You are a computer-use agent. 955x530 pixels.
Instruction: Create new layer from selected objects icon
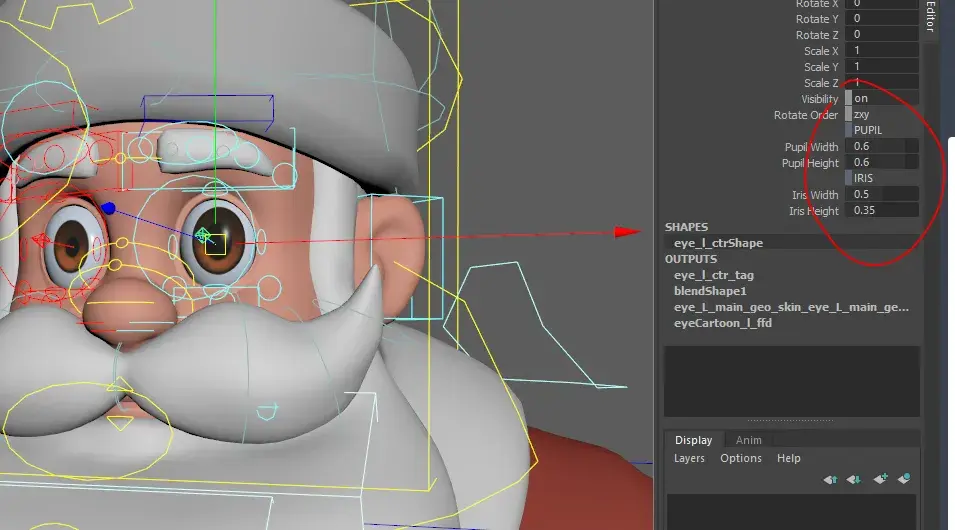click(x=904, y=480)
